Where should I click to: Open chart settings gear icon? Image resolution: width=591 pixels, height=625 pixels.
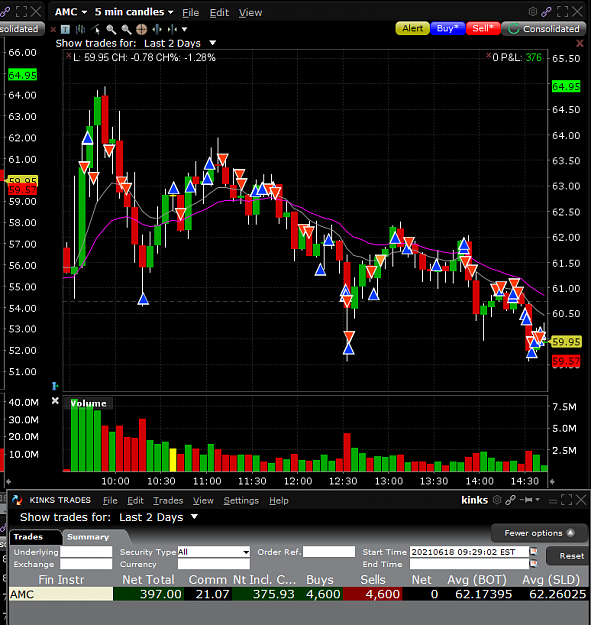[533, 12]
